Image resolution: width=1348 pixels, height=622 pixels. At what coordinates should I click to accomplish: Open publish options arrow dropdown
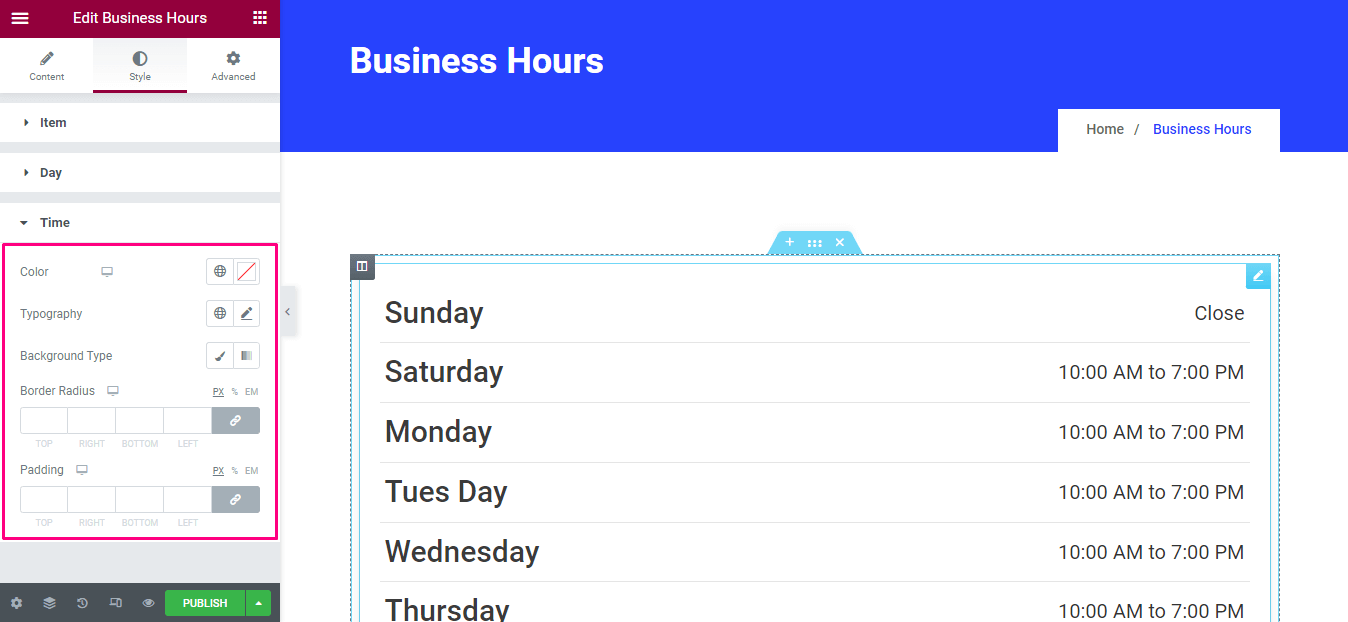tap(259, 603)
